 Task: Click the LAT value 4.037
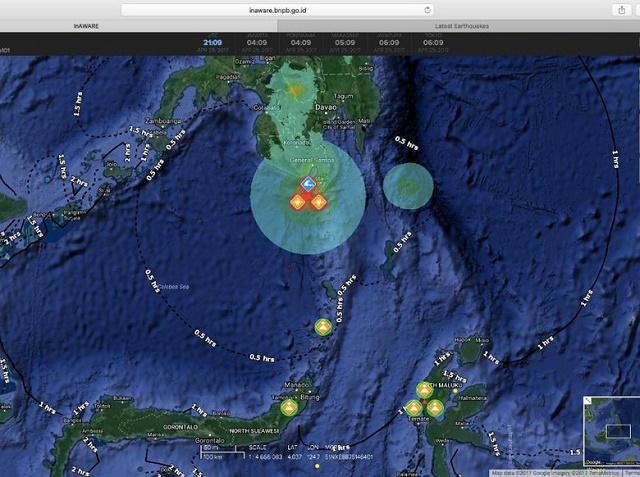point(294,457)
